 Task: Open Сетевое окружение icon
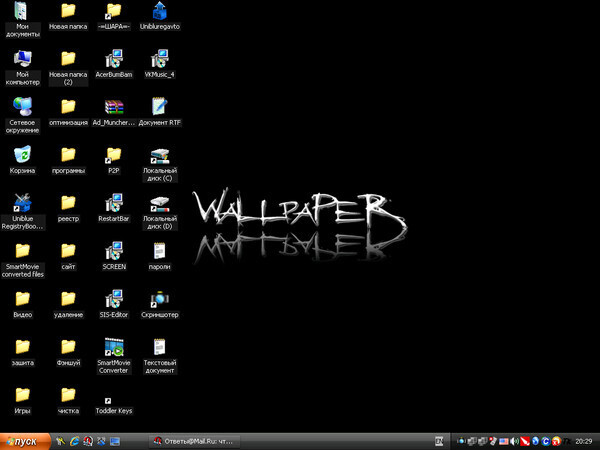(22, 115)
